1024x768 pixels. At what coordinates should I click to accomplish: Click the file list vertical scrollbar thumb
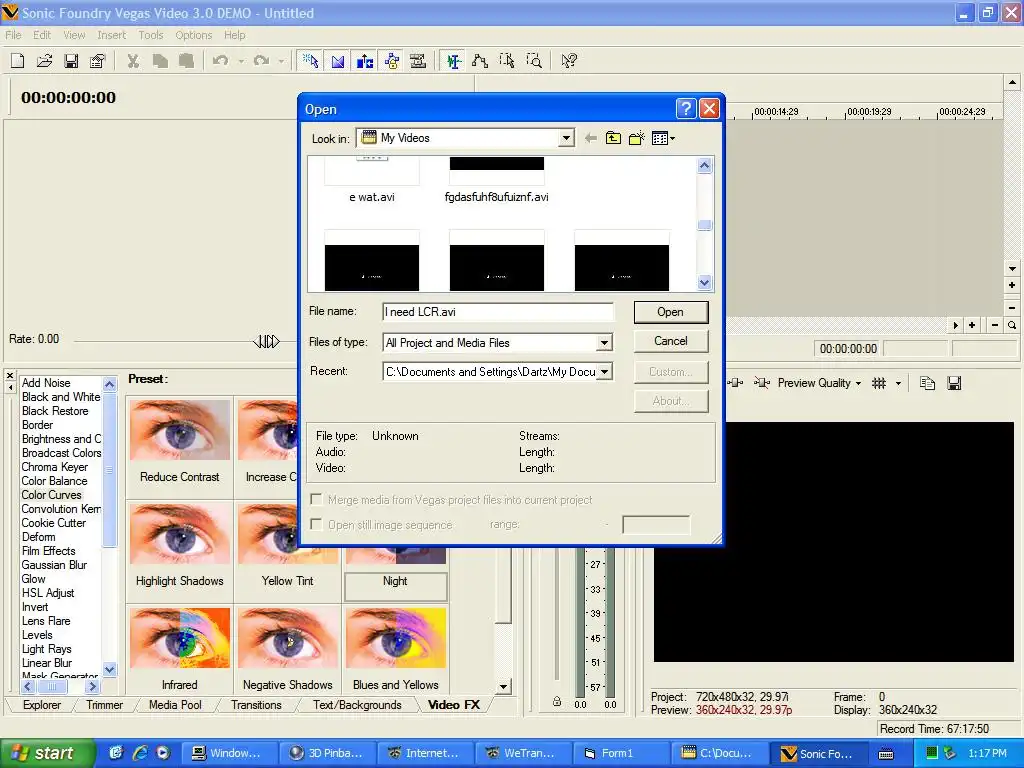704,225
